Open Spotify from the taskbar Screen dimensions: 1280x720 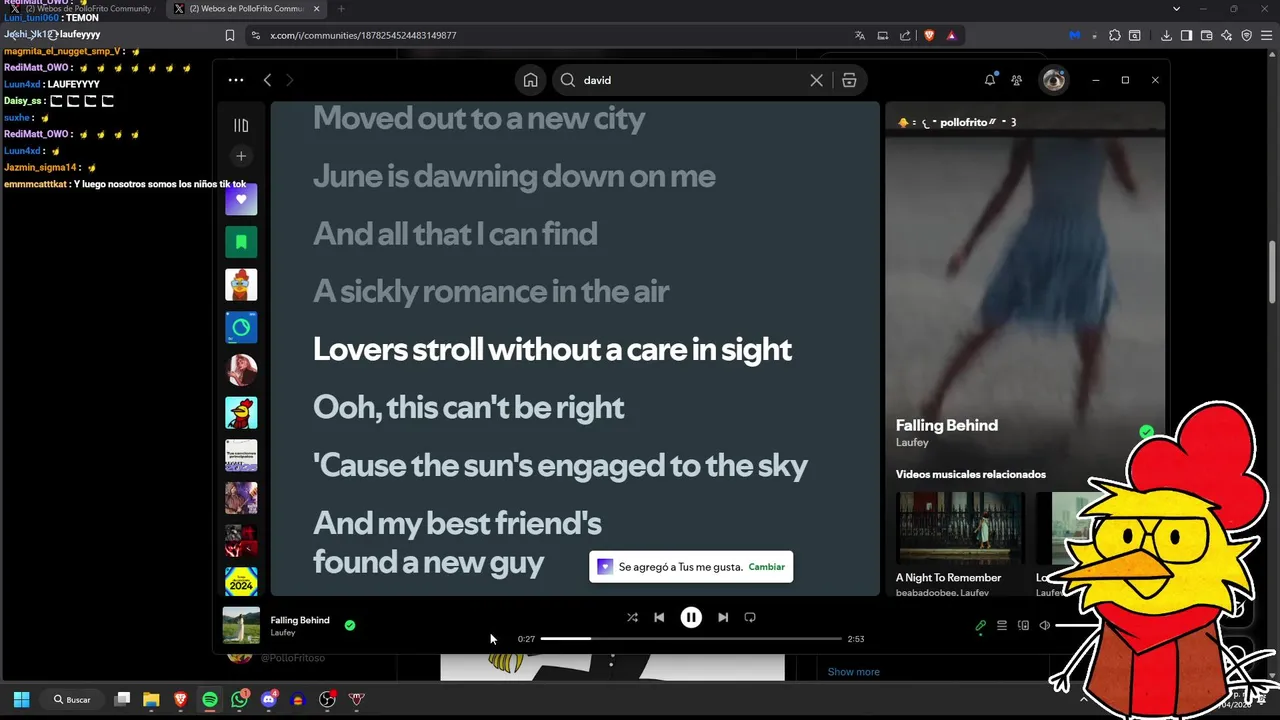210,700
